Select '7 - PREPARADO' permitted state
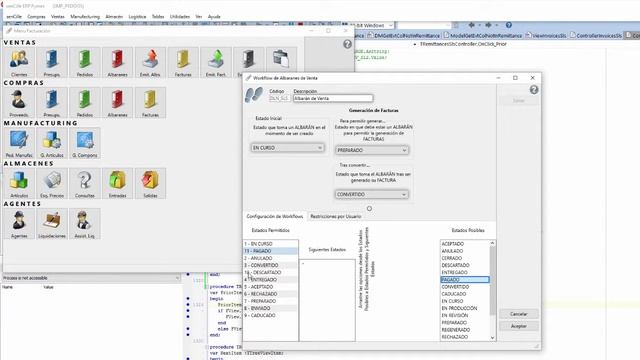 coord(271,301)
